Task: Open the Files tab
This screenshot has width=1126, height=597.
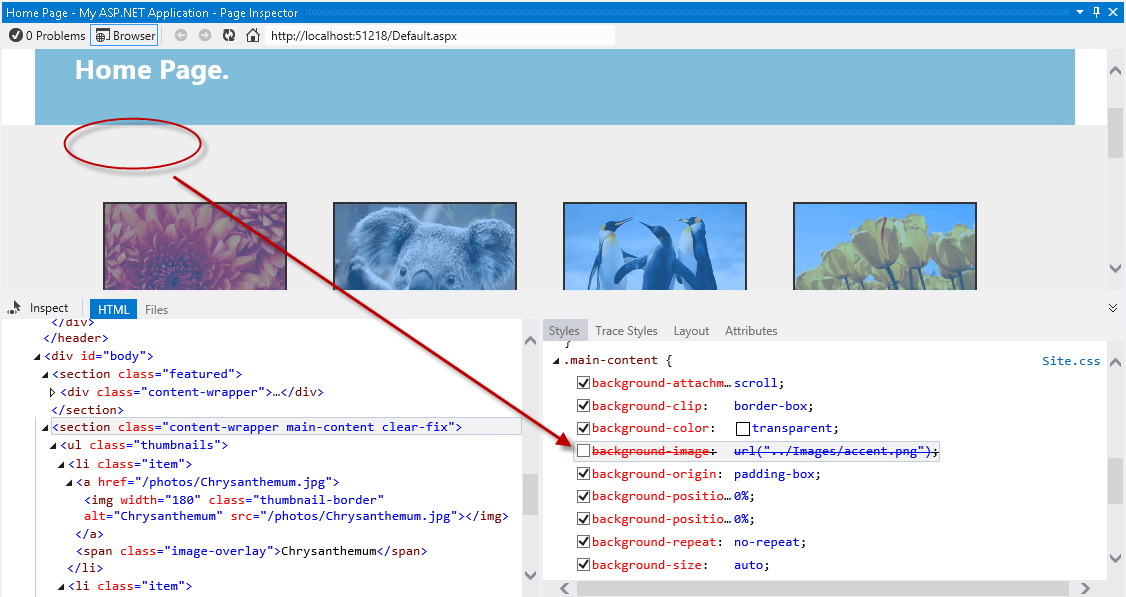Action: point(156,309)
